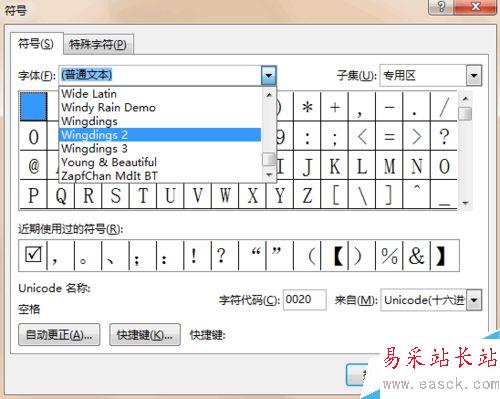Select Windy Rain Demo font entry
The width and height of the screenshot is (500, 399).
[160, 107]
